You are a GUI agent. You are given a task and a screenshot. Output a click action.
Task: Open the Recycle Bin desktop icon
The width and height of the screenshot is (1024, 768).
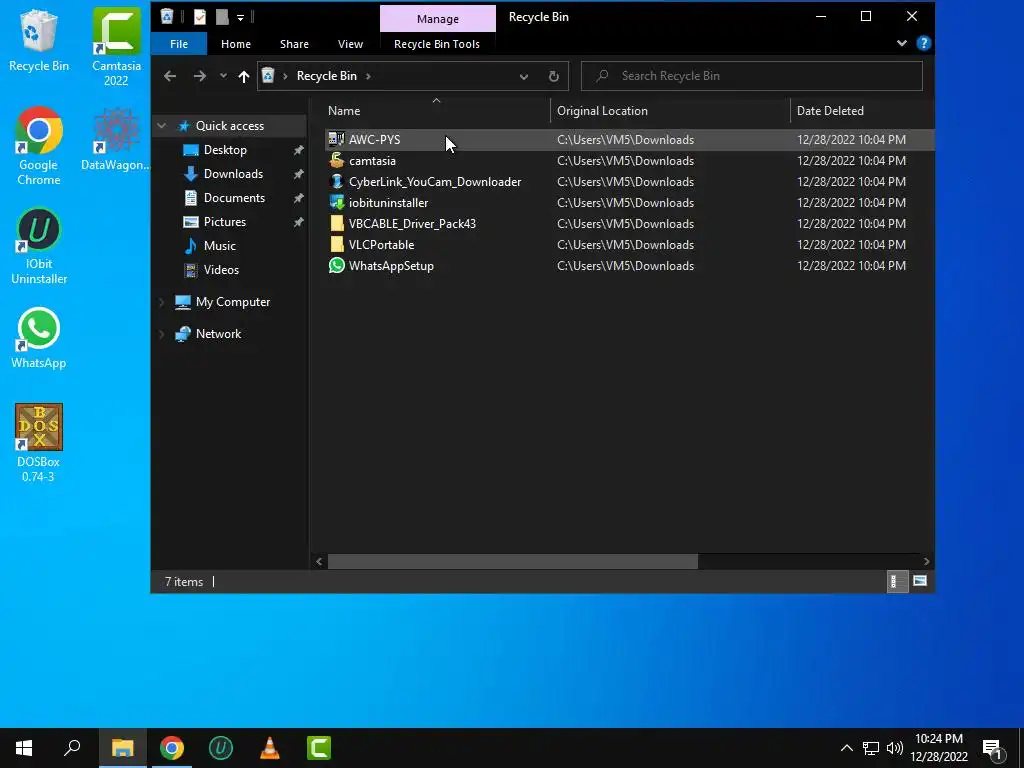(x=39, y=40)
